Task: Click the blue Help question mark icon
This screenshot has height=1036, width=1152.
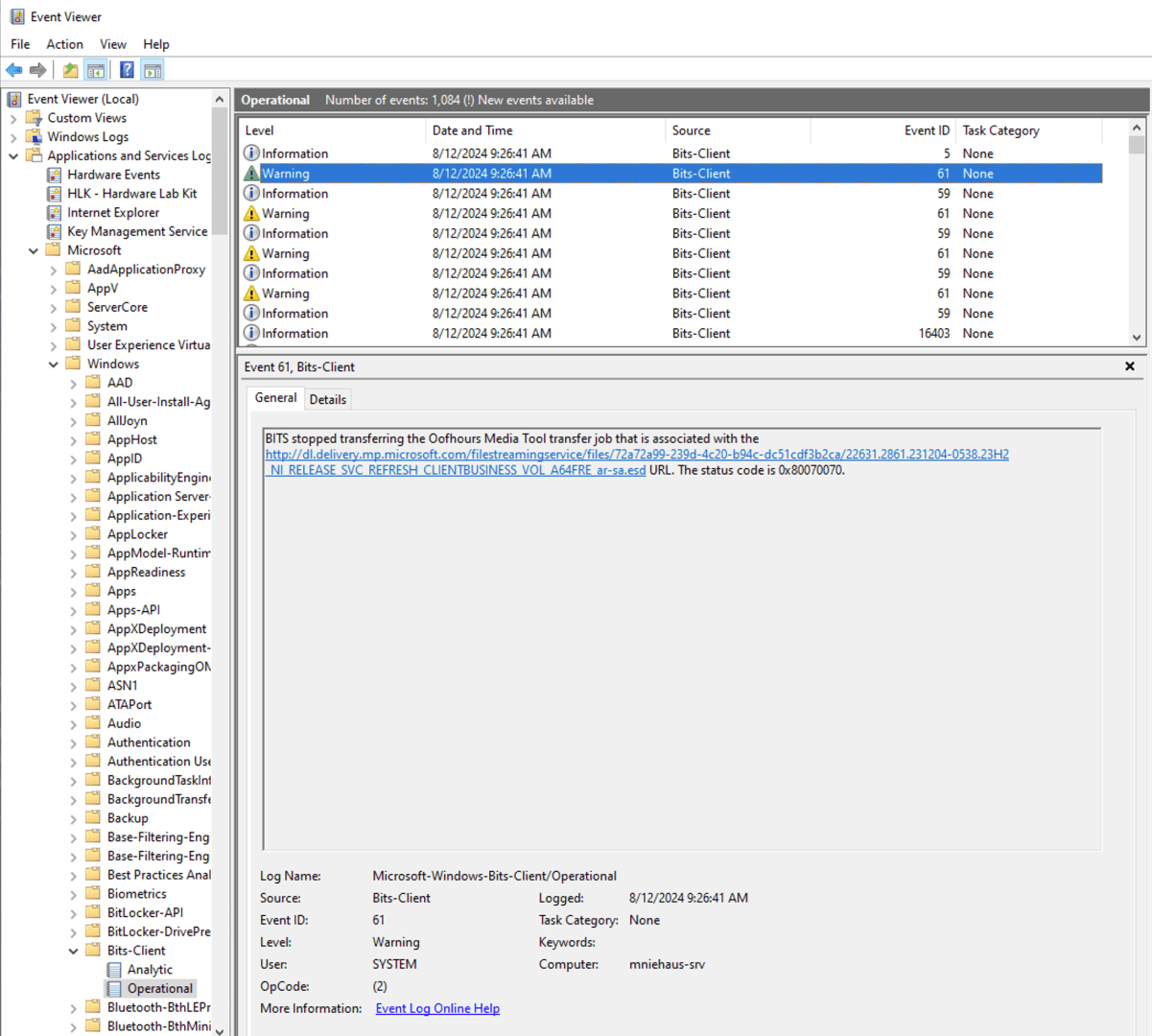Action: [127, 70]
